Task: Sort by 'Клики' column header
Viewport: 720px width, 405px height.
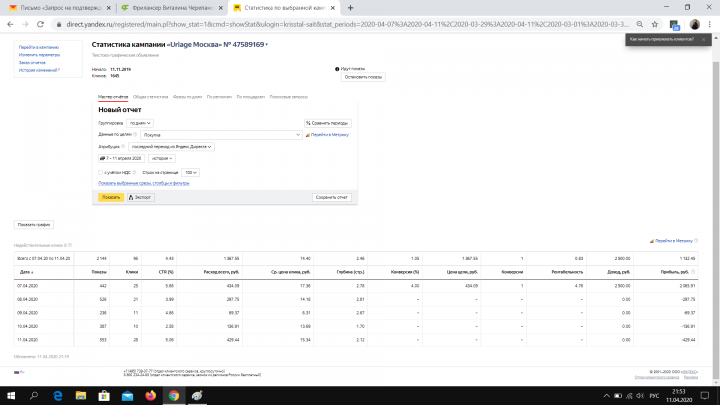Action: coord(132,272)
